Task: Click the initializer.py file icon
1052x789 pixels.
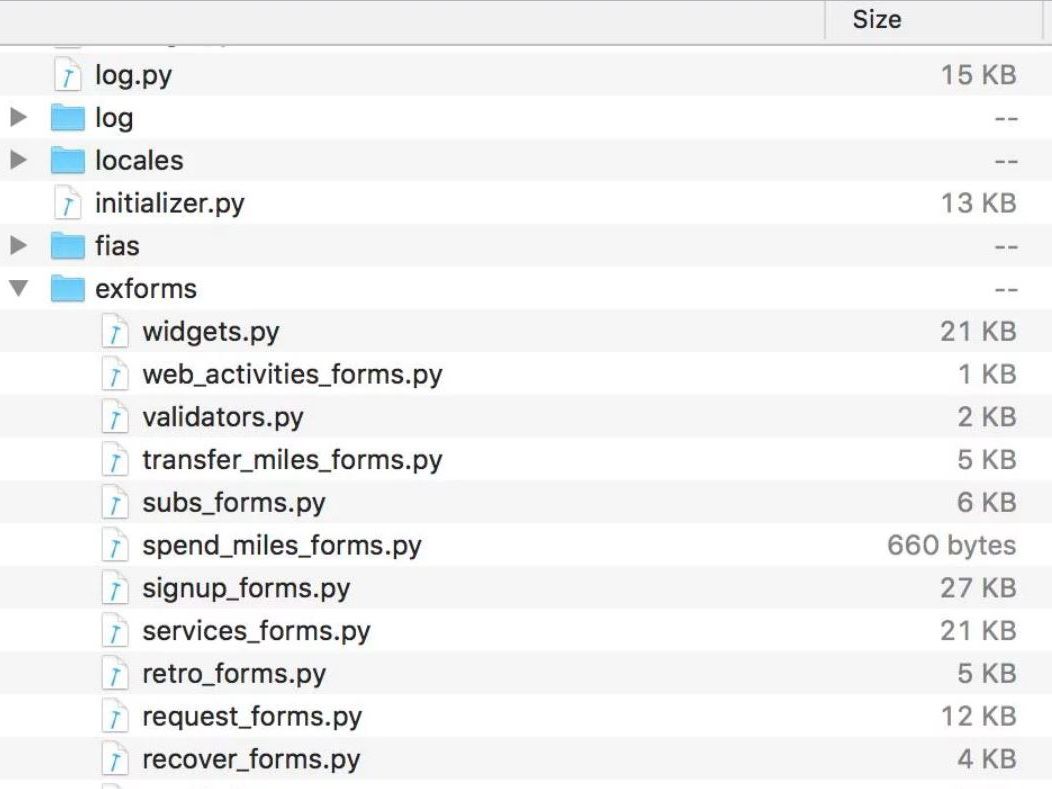Action: pos(67,204)
